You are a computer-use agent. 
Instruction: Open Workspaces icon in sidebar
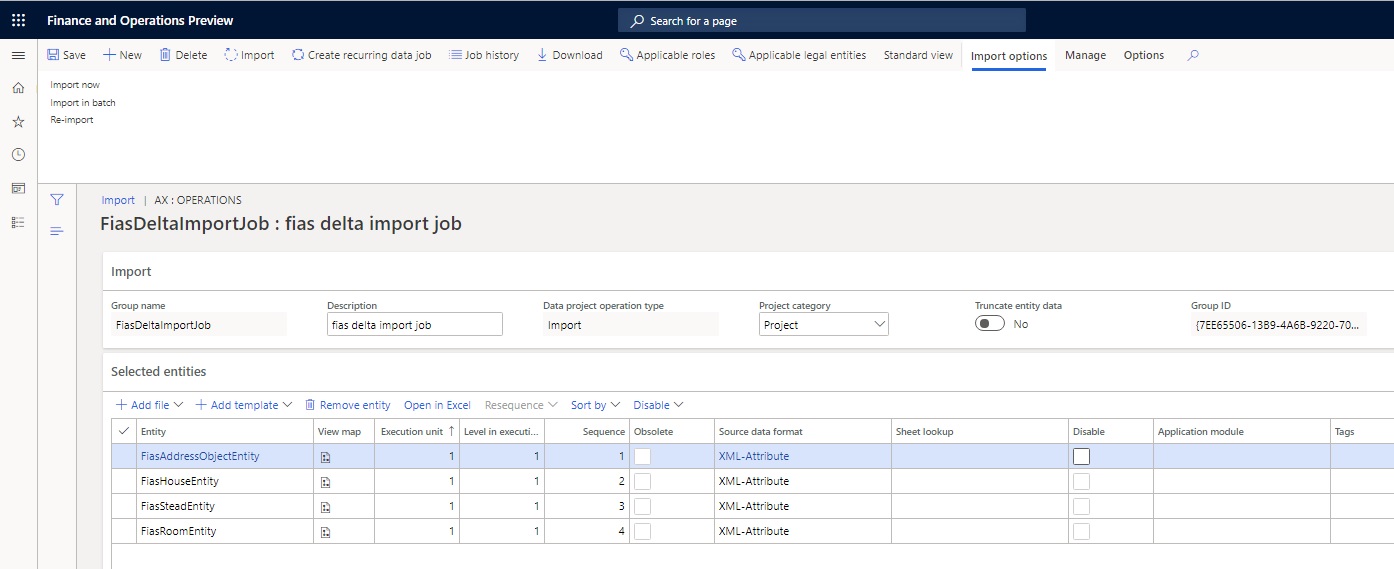(x=18, y=188)
